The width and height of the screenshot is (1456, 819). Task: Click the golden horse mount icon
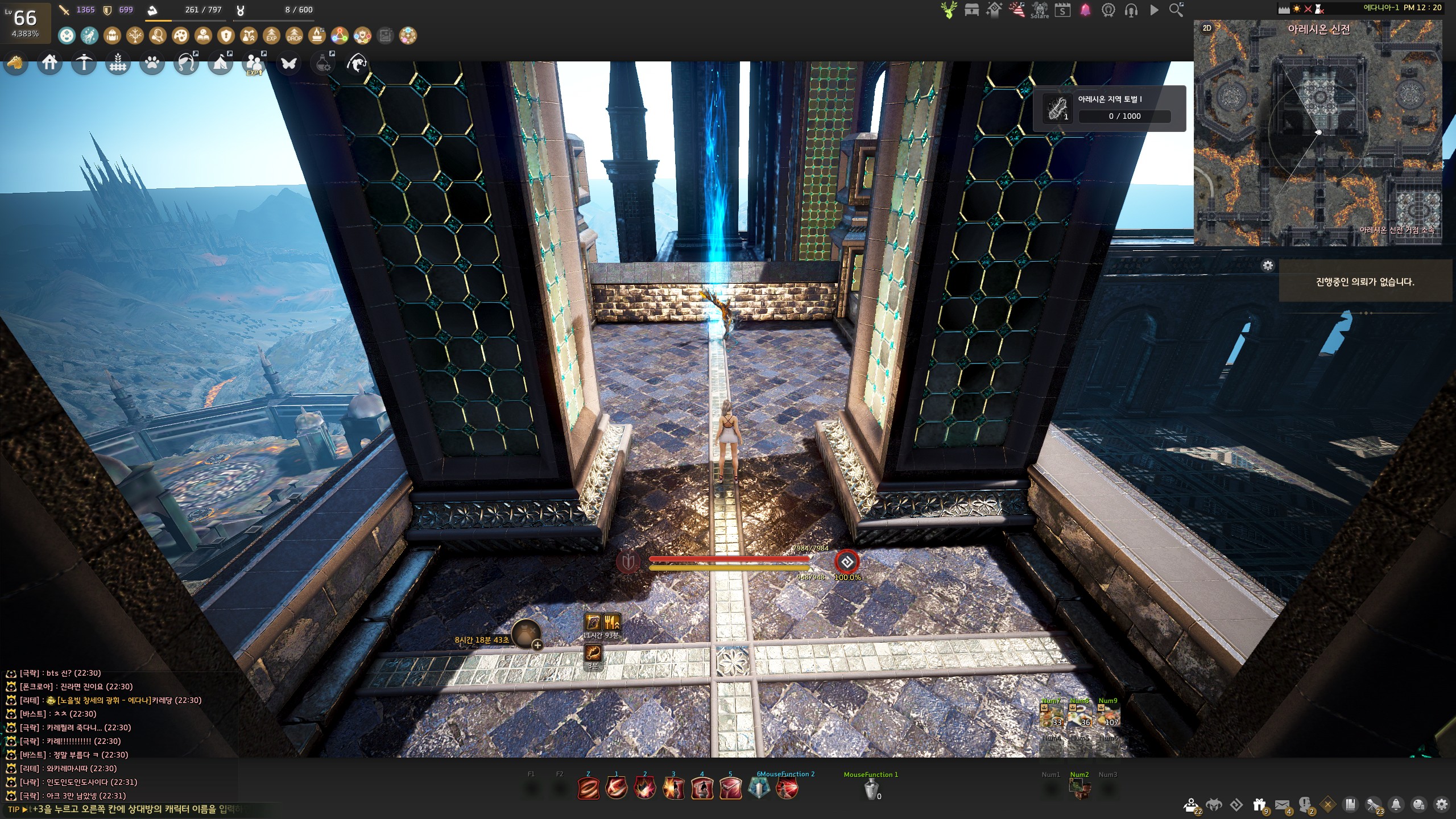click(x=15, y=63)
